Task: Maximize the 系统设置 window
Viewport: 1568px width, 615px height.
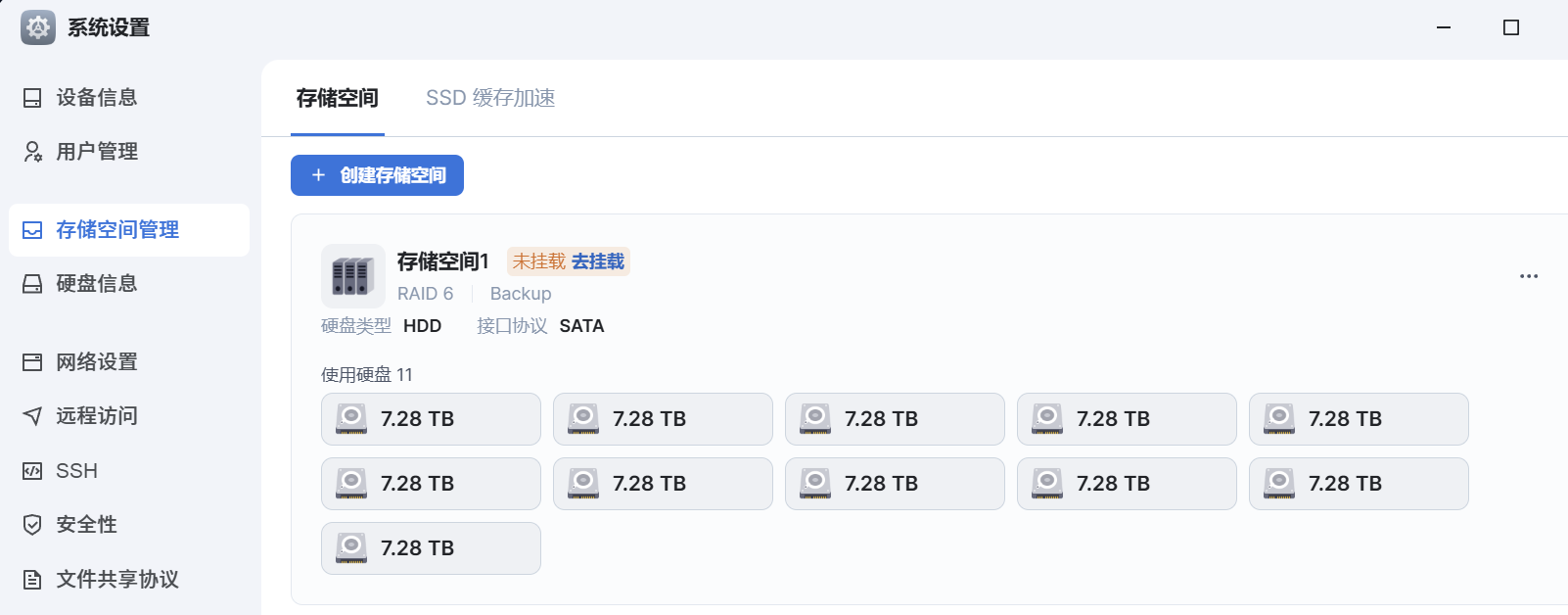Action: coord(1511,27)
